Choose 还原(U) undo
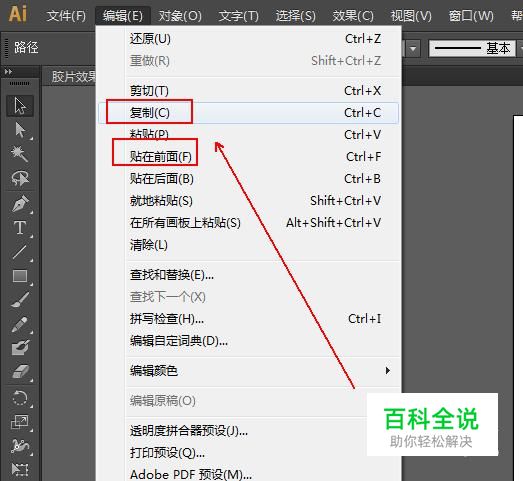Screen dimensions: 523x481 click(248, 39)
